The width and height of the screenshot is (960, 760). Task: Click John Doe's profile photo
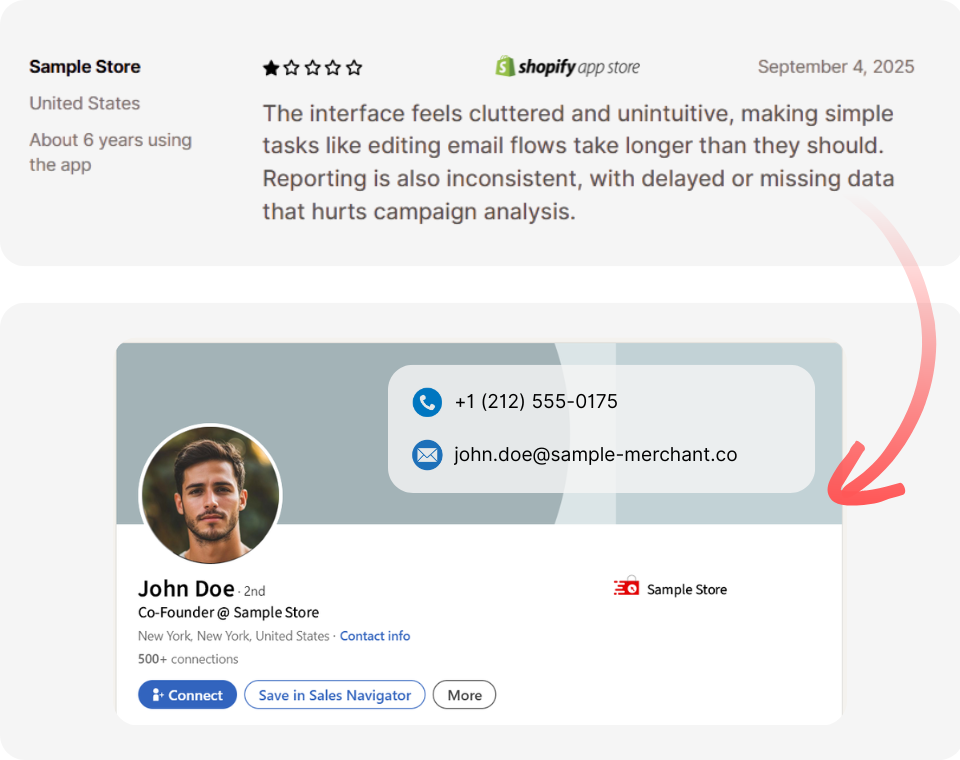tap(211, 494)
